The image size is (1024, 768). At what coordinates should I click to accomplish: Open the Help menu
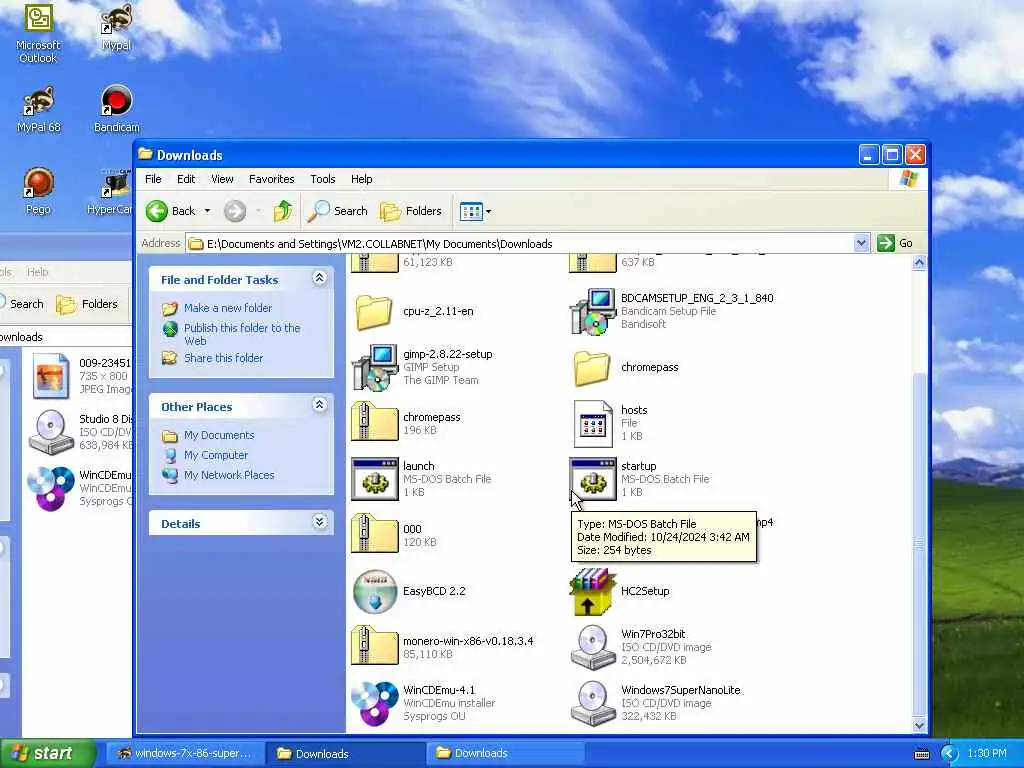361,179
